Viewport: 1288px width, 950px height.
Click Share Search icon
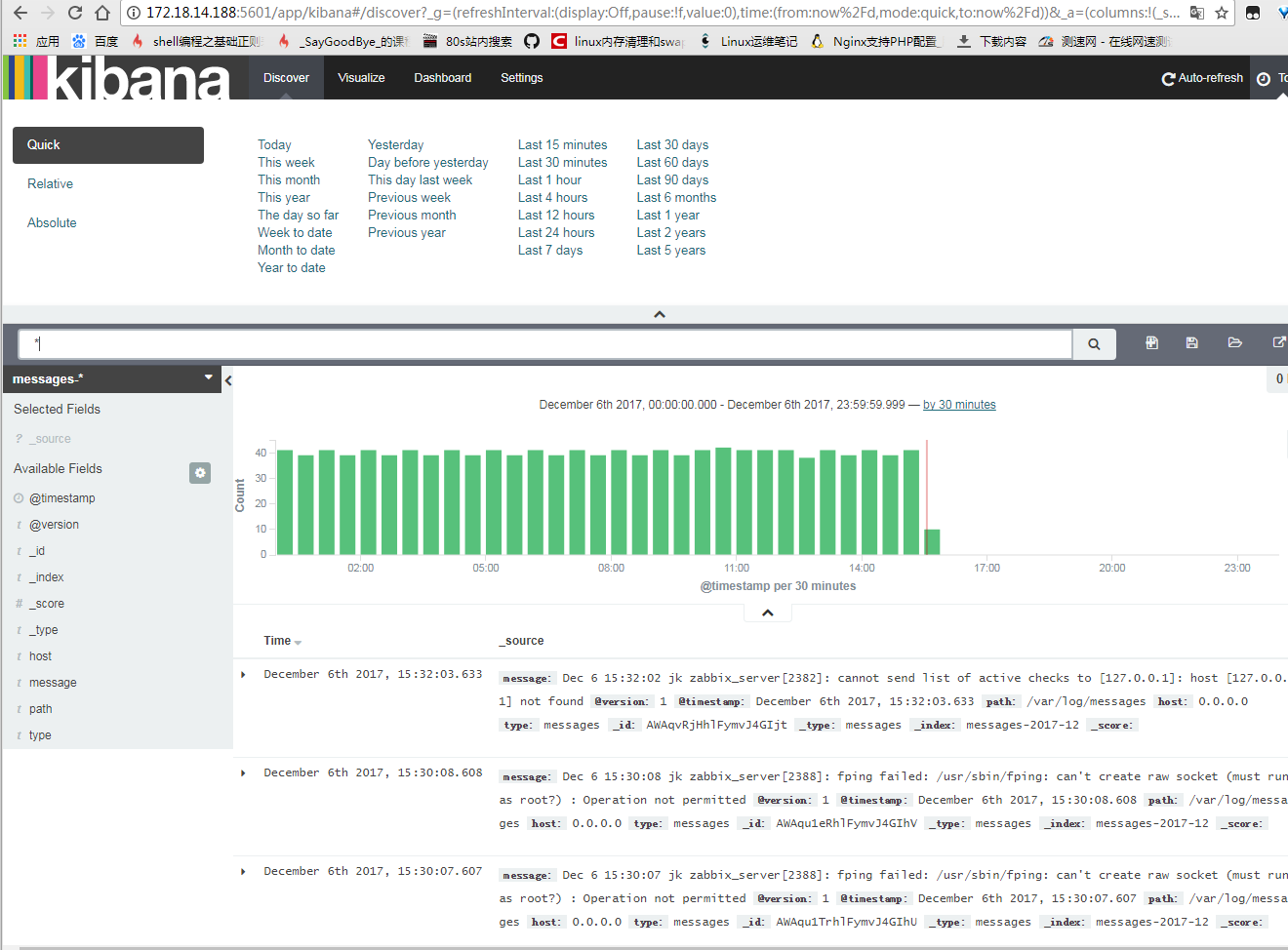(1279, 342)
